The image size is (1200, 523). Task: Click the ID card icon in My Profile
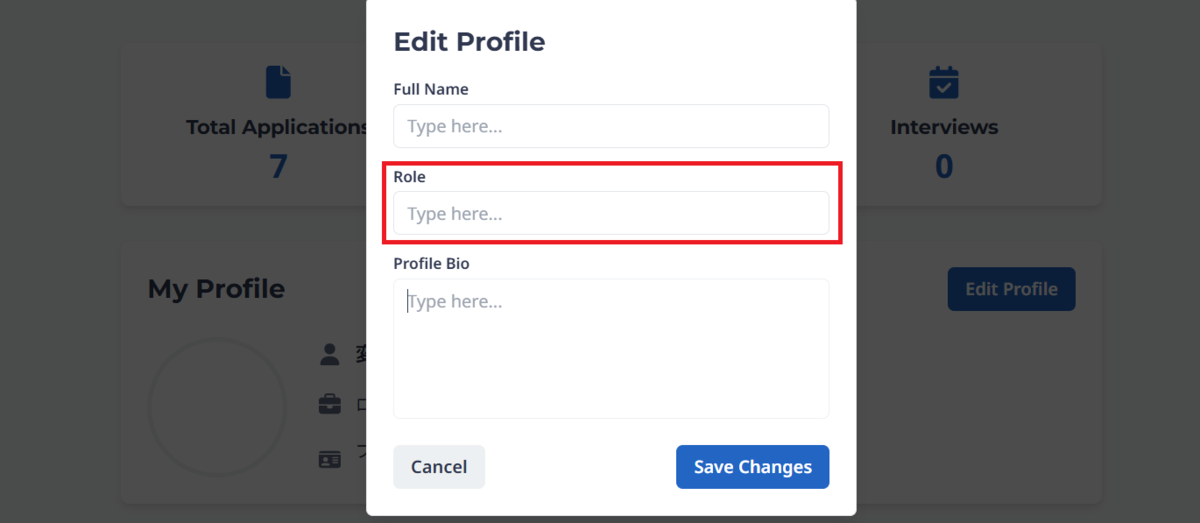pyautogui.click(x=329, y=459)
